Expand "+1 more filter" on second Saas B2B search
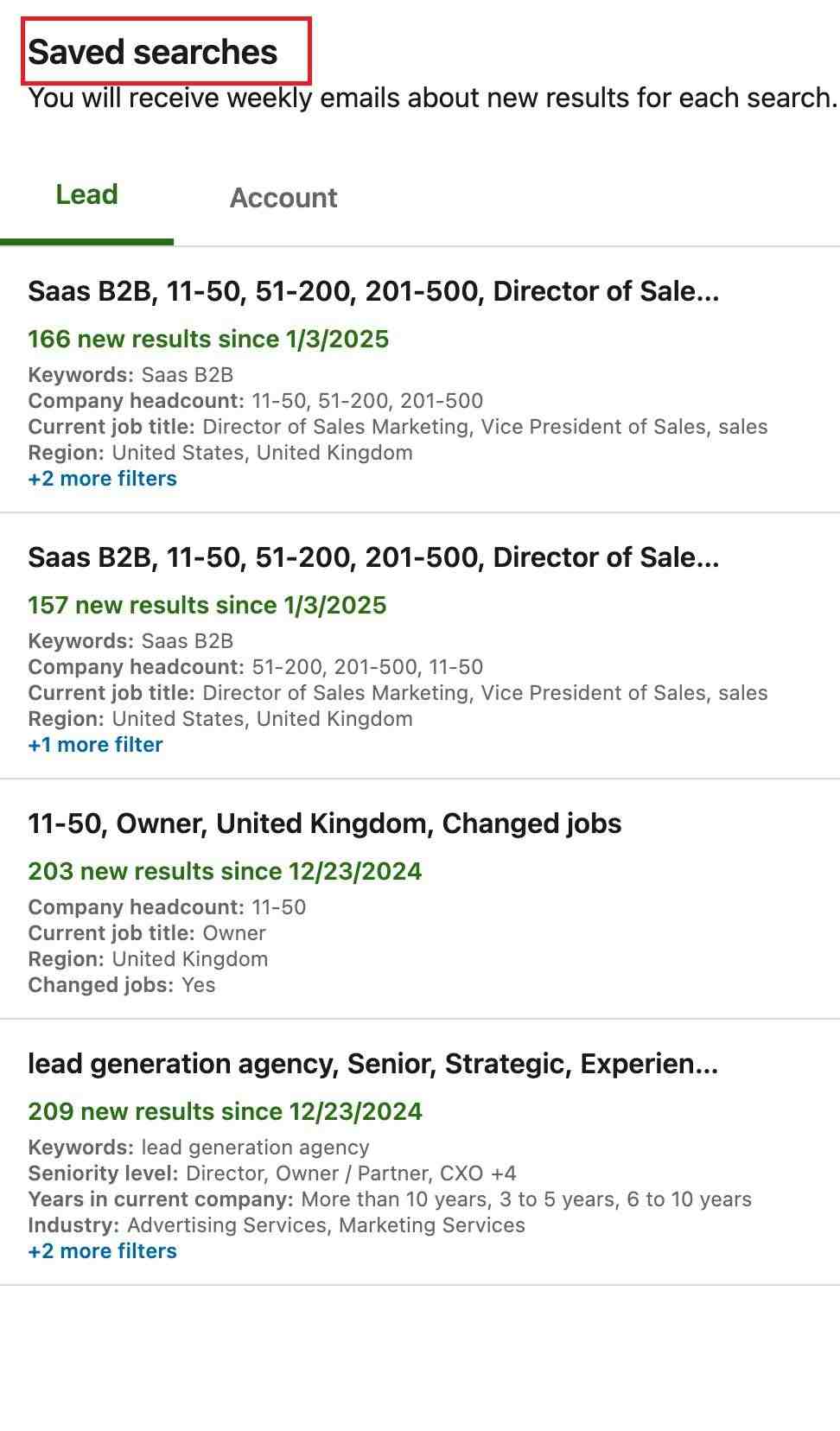This screenshot has height=1431, width=840. point(96,744)
